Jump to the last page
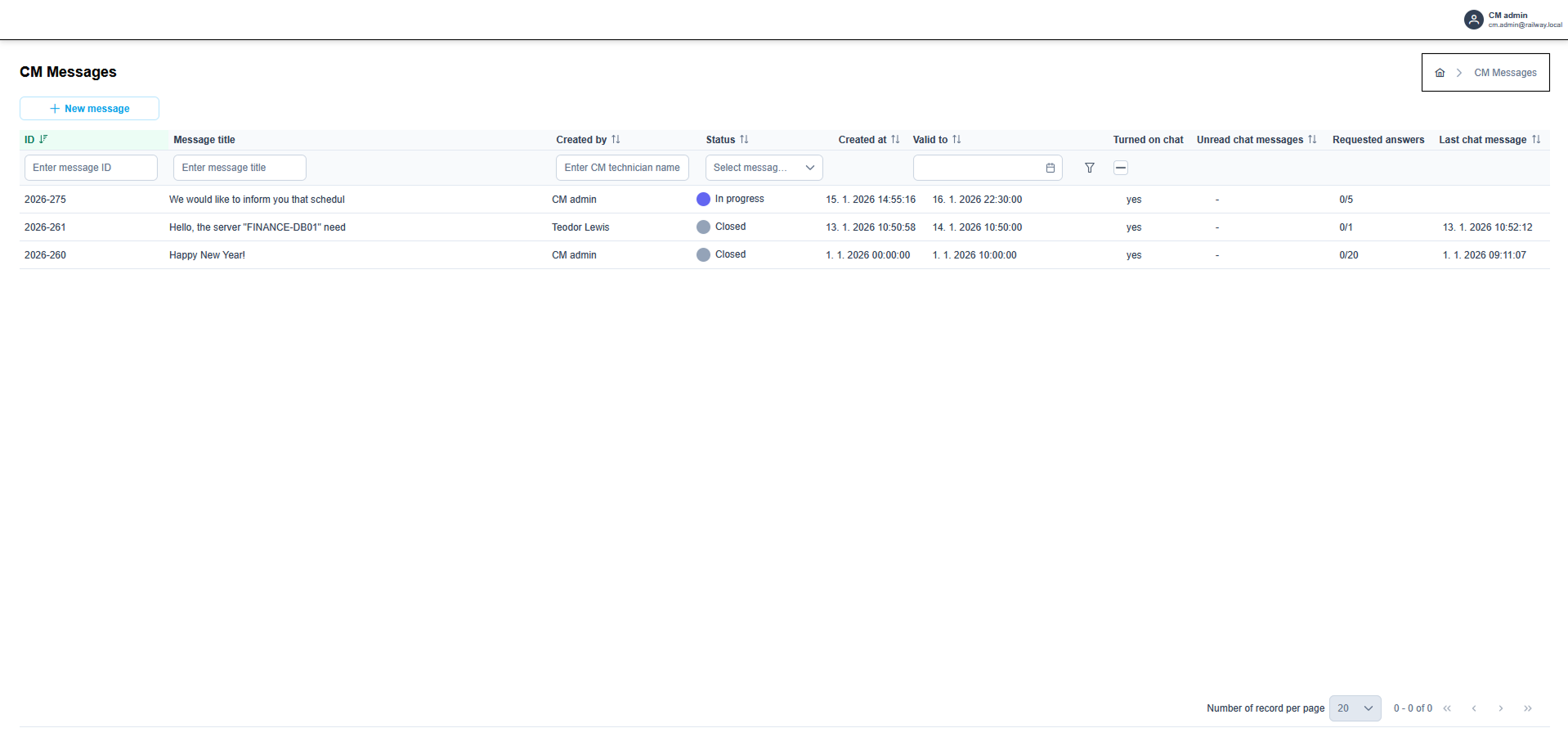Screen dimensions: 1568x746 pos(1528,708)
